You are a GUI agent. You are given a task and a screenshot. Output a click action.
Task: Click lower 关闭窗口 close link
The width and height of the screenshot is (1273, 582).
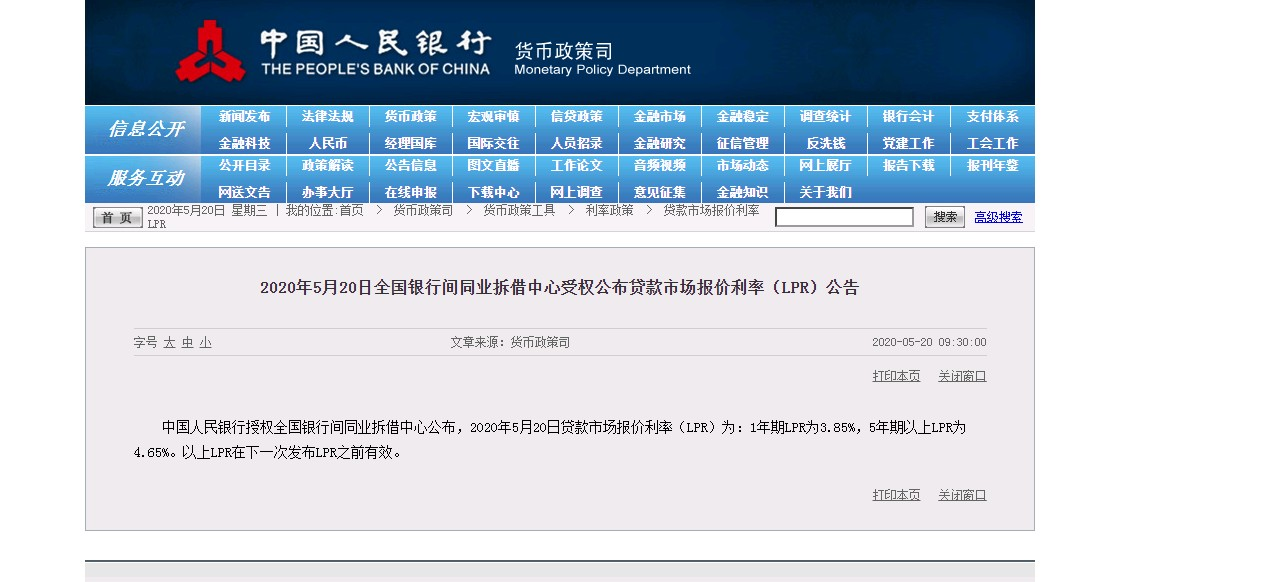coord(962,495)
